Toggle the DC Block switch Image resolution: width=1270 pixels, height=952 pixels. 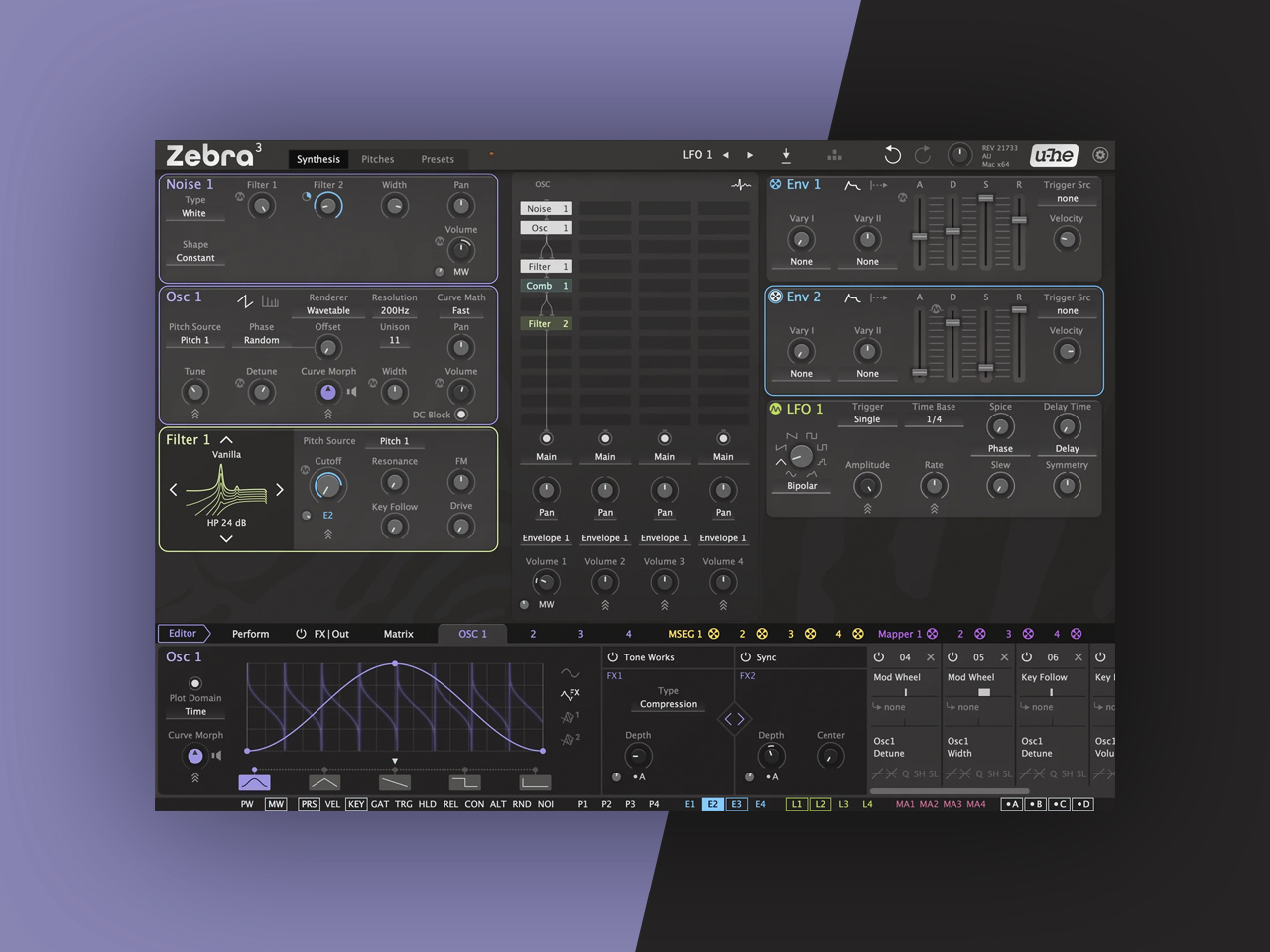click(461, 415)
